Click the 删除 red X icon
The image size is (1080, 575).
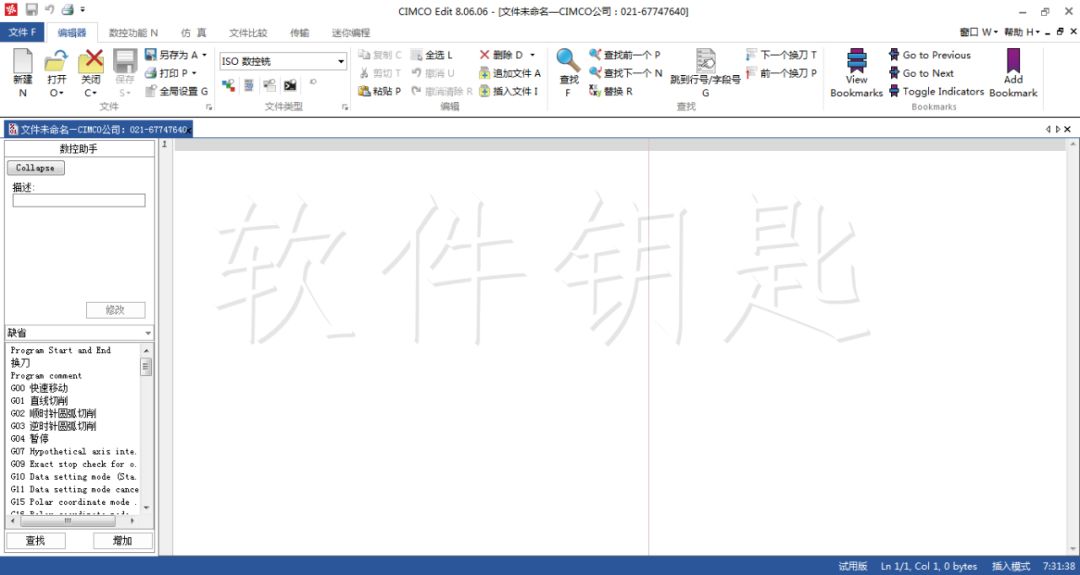pos(484,55)
